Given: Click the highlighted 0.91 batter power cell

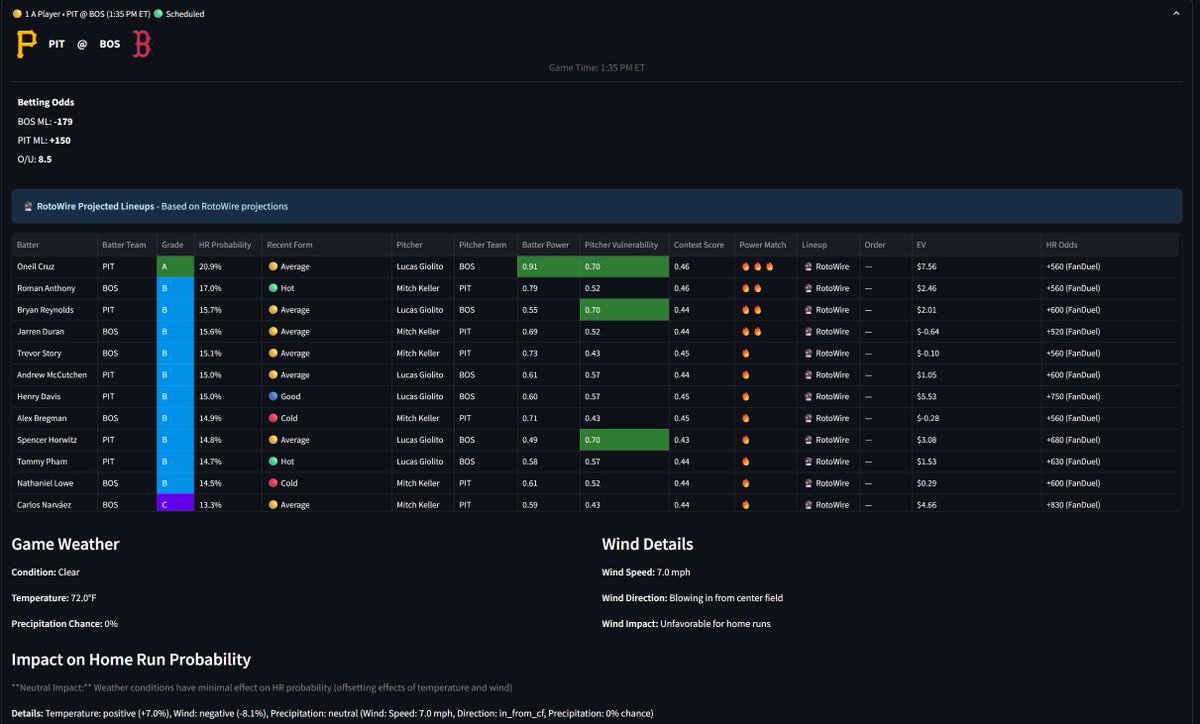Looking at the screenshot, I should coord(547,267).
